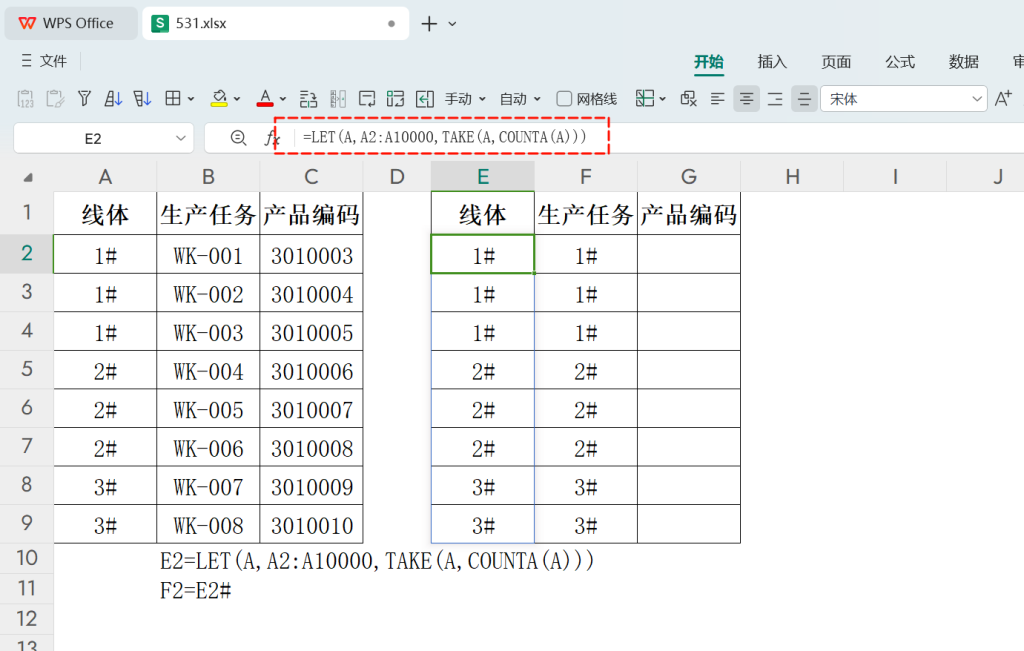Select the column E header
Image resolution: width=1024 pixels, height=651 pixels.
coord(483,177)
